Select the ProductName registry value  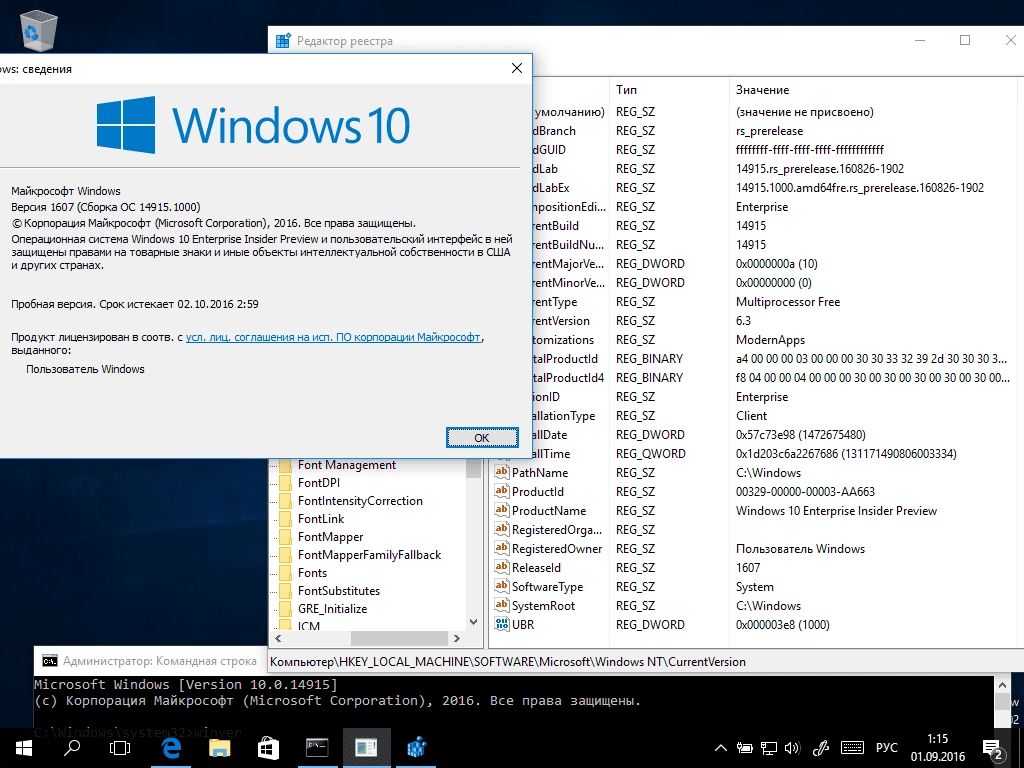(549, 511)
